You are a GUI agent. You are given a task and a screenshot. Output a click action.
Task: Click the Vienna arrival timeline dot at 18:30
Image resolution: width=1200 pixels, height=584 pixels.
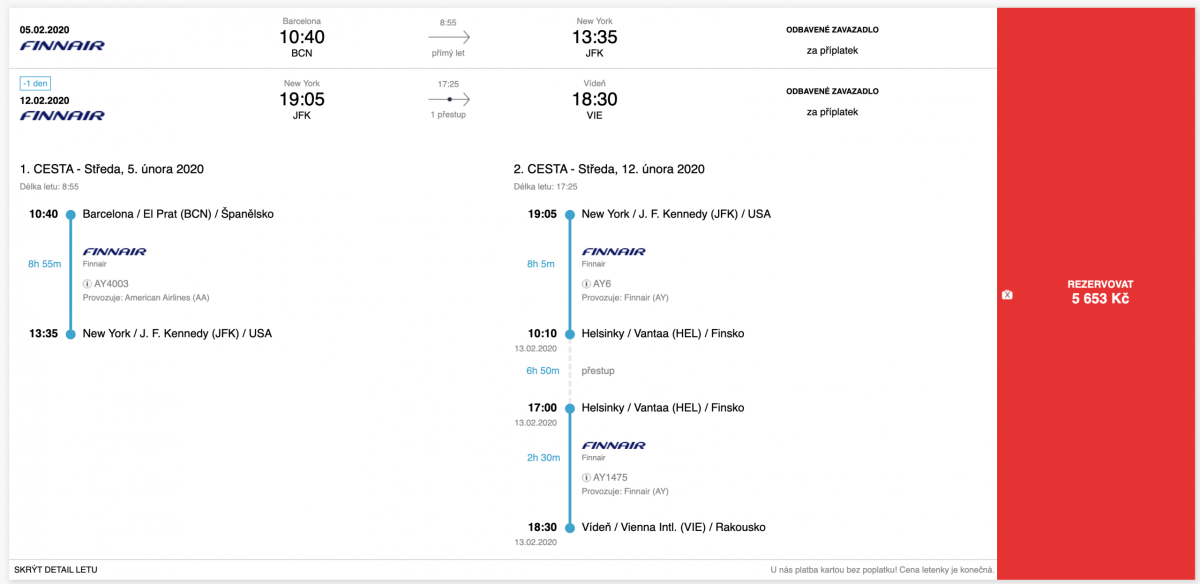tap(569, 527)
